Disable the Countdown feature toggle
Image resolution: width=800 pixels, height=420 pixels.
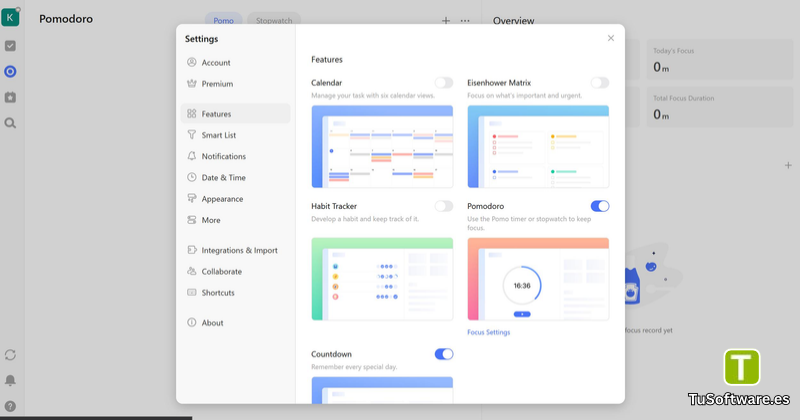click(x=443, y=354)
